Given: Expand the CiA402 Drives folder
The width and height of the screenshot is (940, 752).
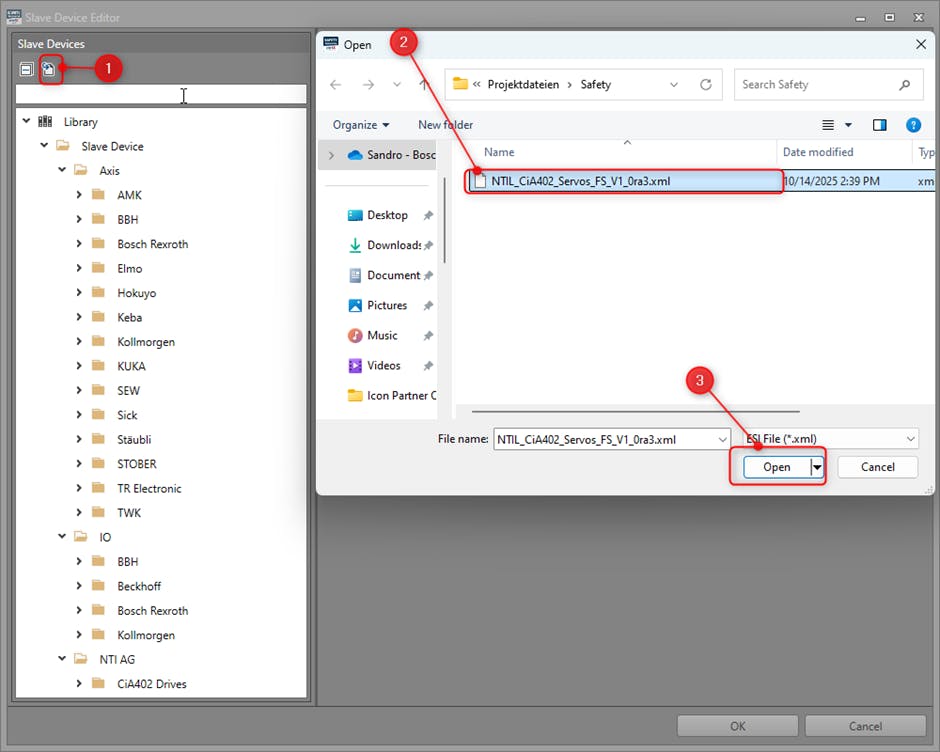Looking at the screenshot, I should tap(79, 684).
